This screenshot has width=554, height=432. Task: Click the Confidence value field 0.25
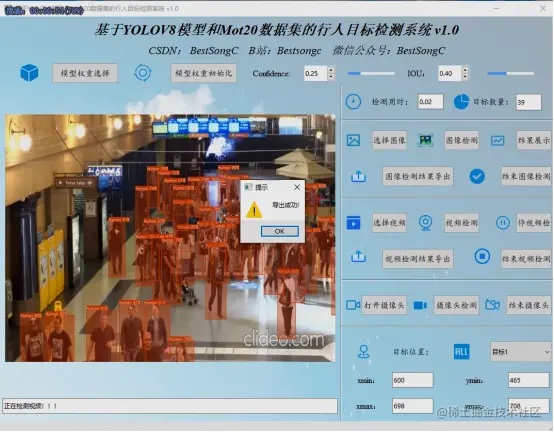(x=316, y=73)
